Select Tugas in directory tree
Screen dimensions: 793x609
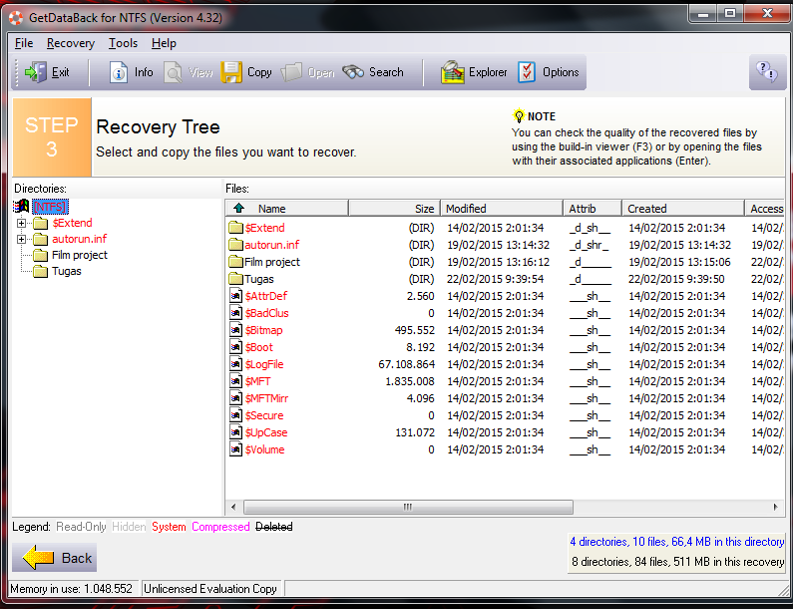66,272
